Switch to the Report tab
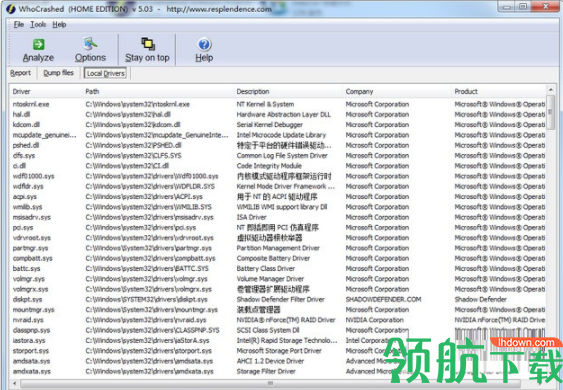 pos(20,73)
